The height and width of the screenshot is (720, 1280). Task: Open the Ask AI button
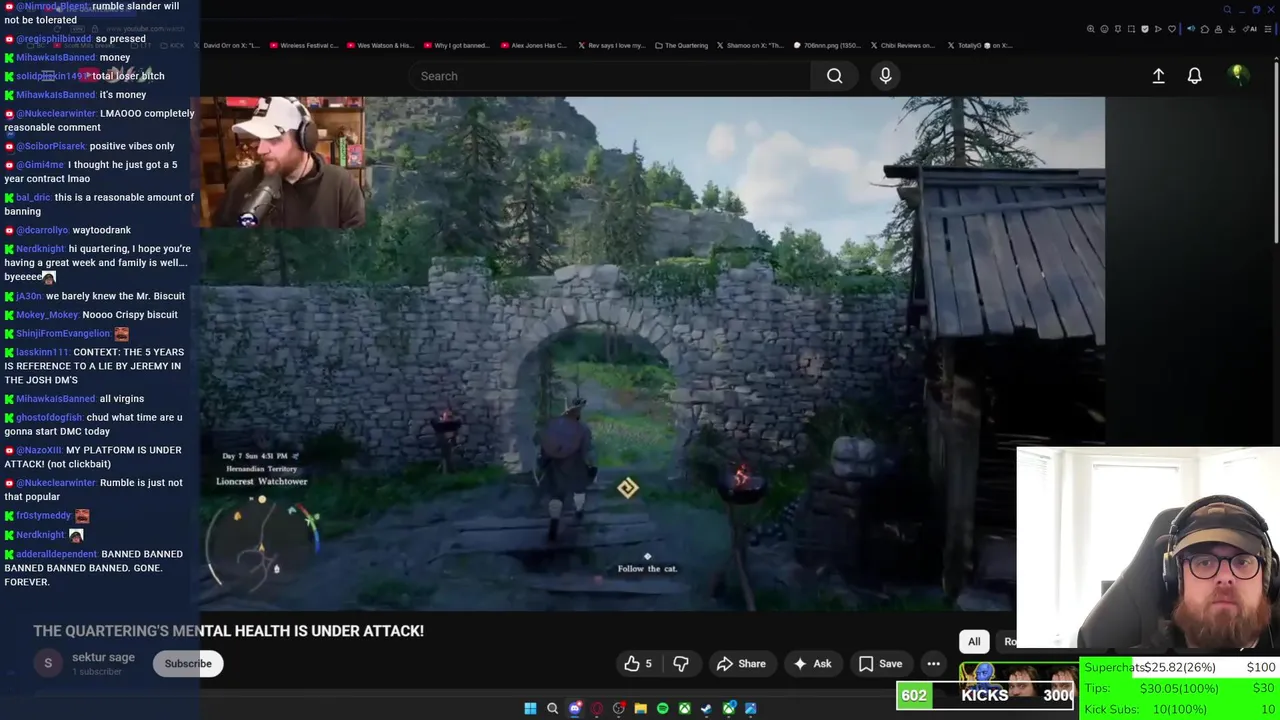point(812,664)
